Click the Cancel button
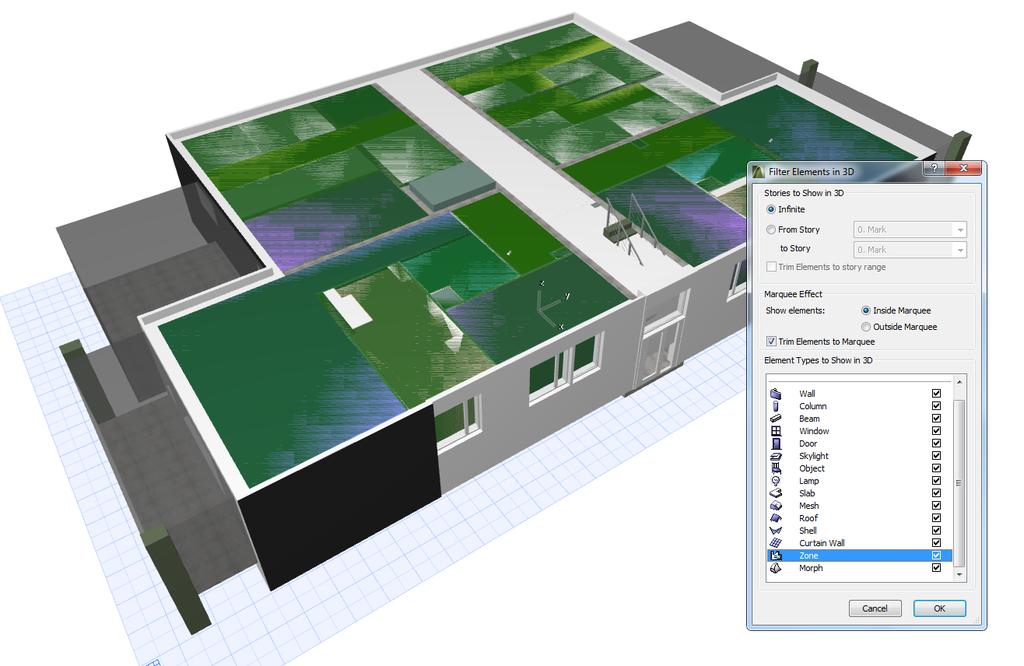Screen dimensions: 1024x666 pos(875,609)
